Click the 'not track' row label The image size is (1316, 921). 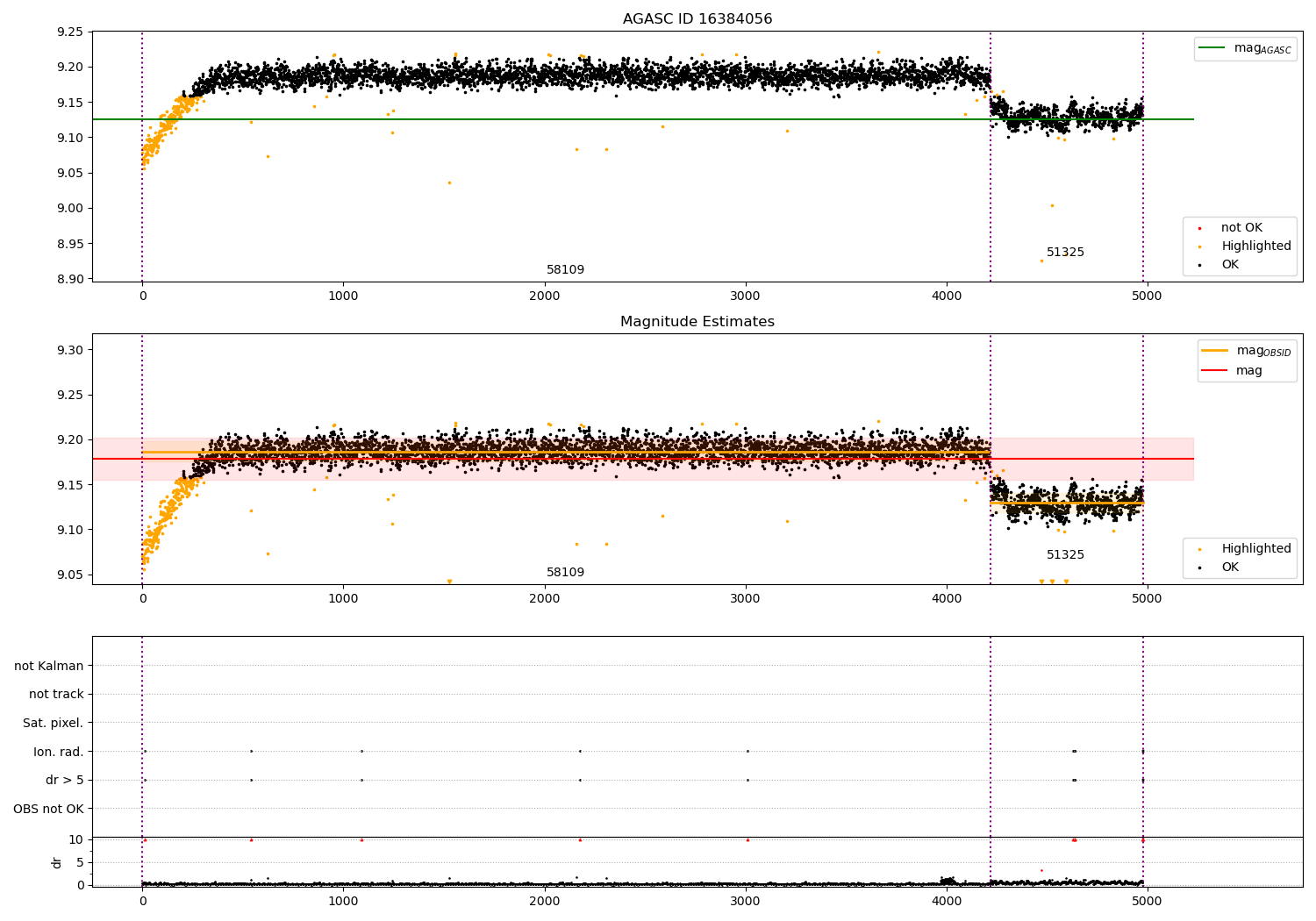click(x=56, y=695)
